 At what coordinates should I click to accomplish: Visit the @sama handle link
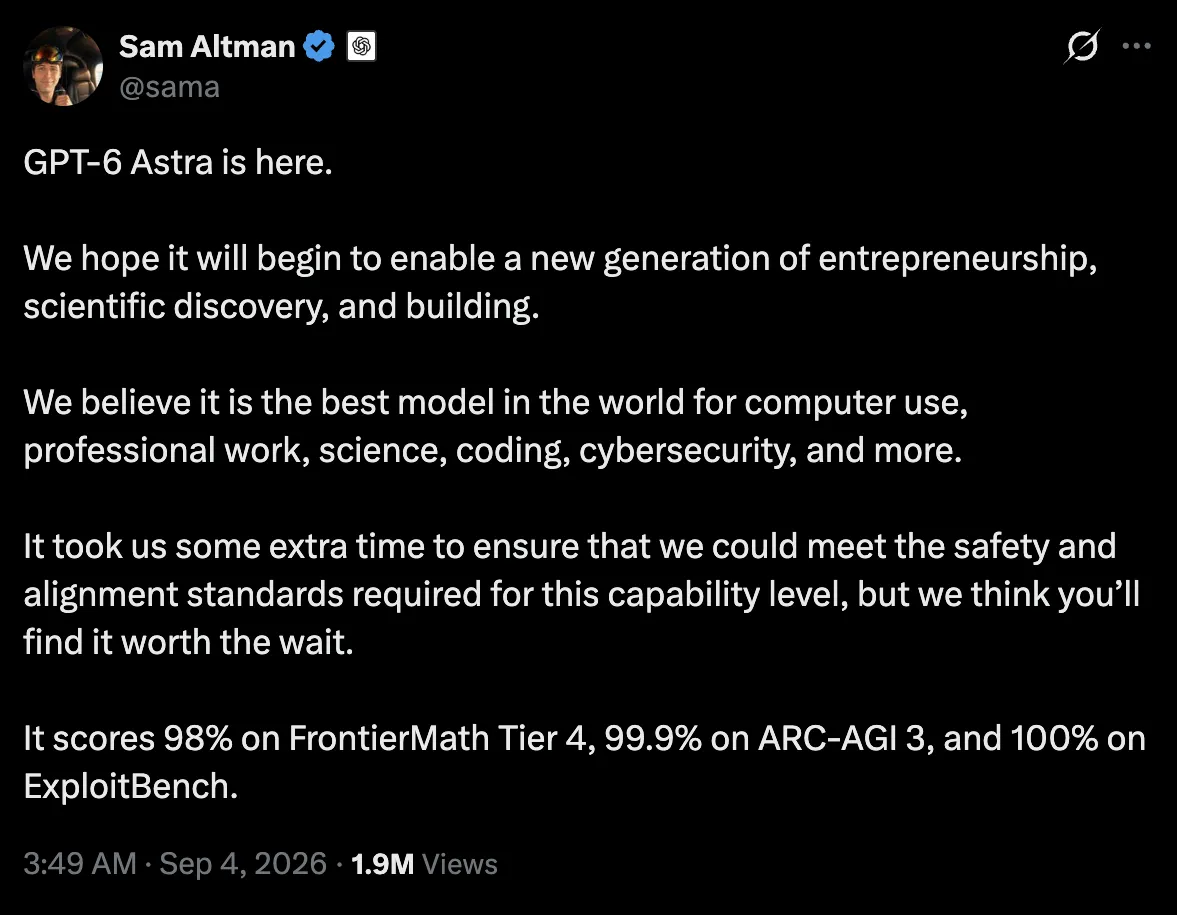pos(170,87)
